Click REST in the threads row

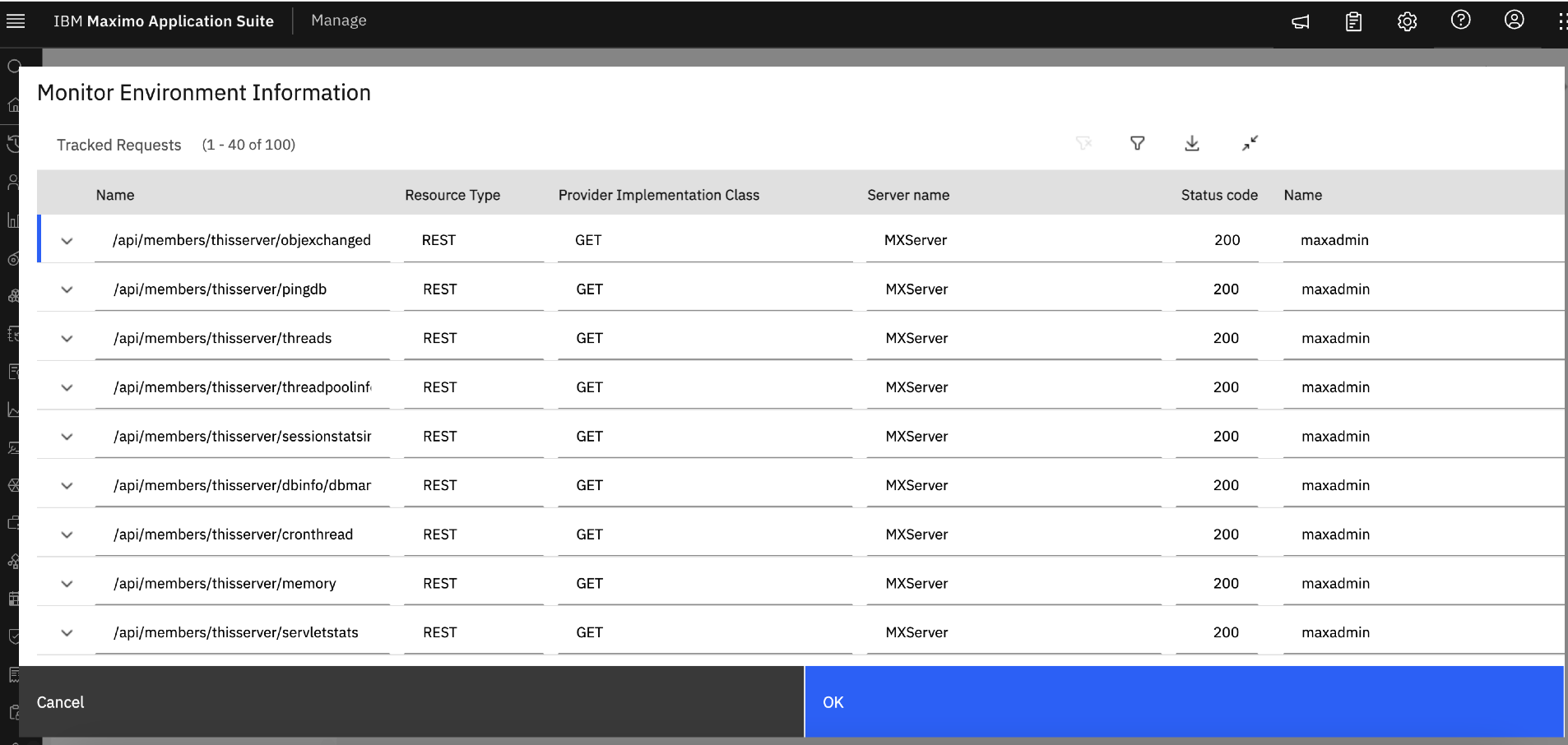coord(440,338)
